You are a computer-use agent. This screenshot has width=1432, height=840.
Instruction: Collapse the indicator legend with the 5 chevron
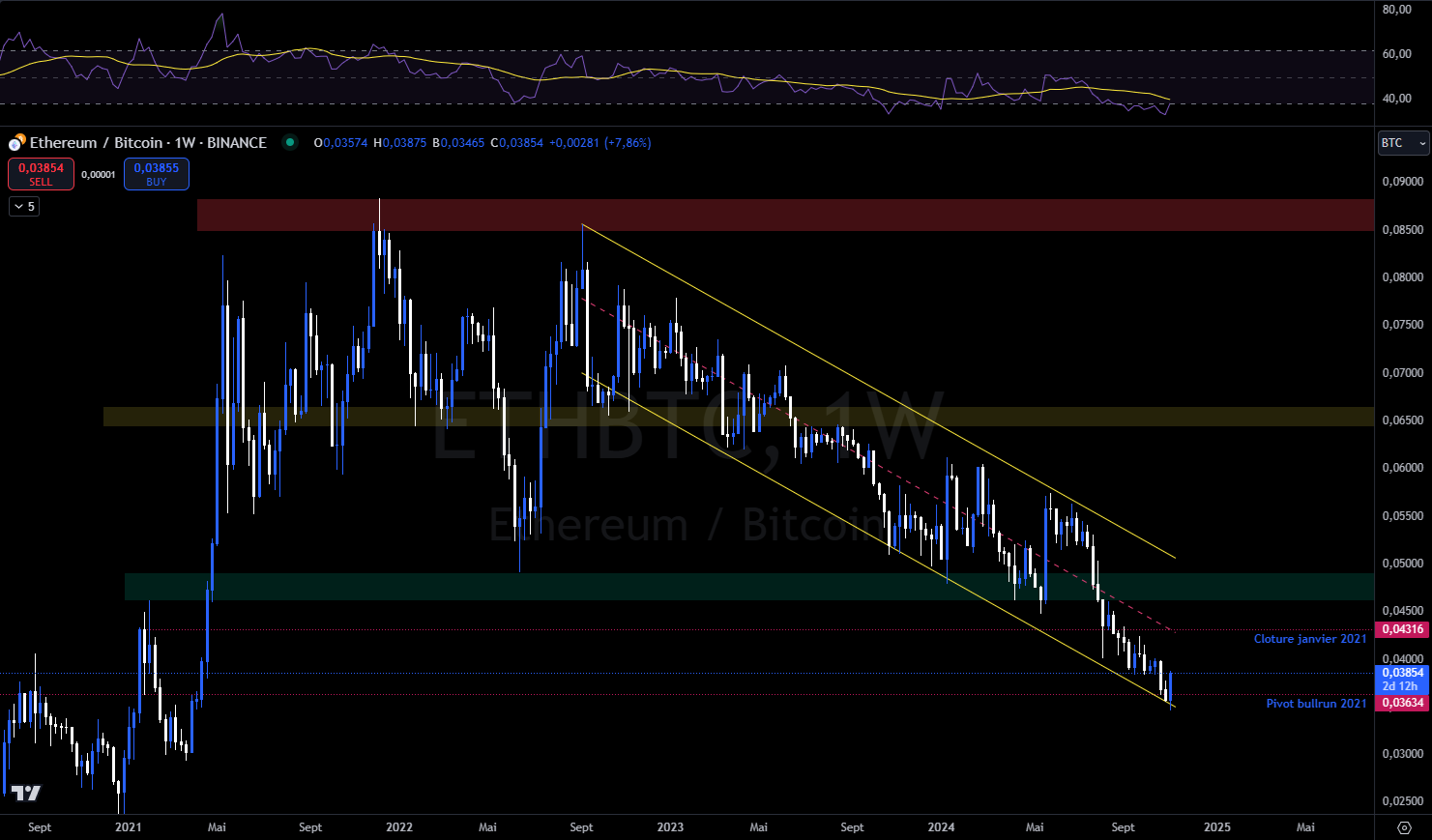(x=23, y=206)
